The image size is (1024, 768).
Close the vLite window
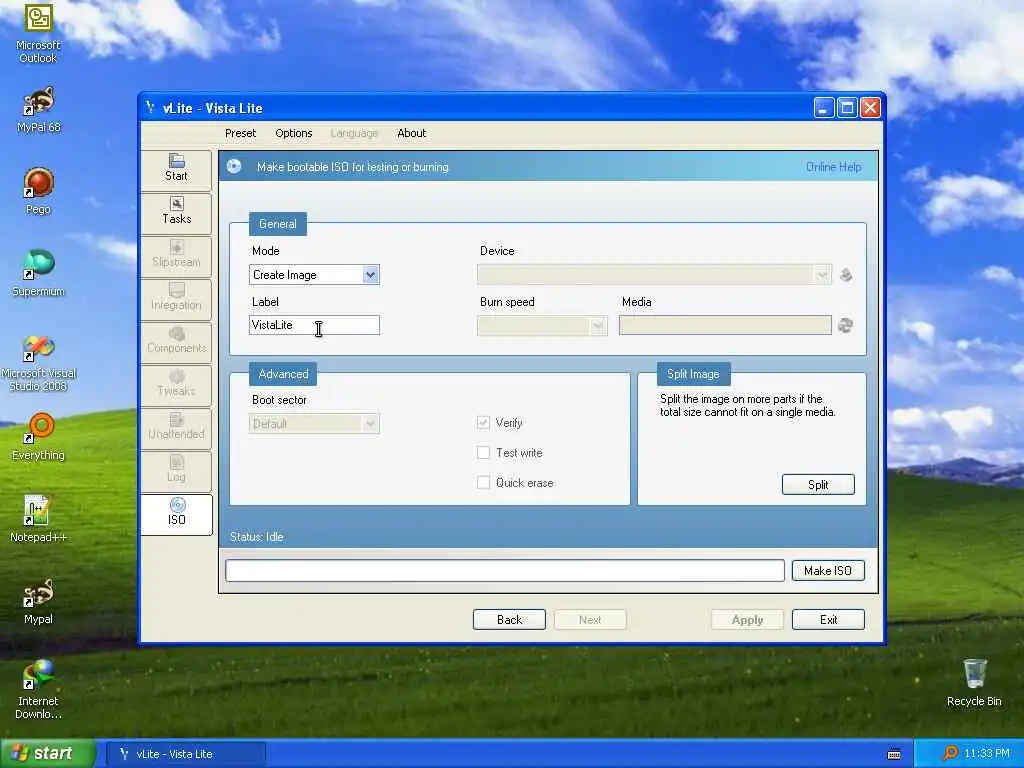point(870,108)
